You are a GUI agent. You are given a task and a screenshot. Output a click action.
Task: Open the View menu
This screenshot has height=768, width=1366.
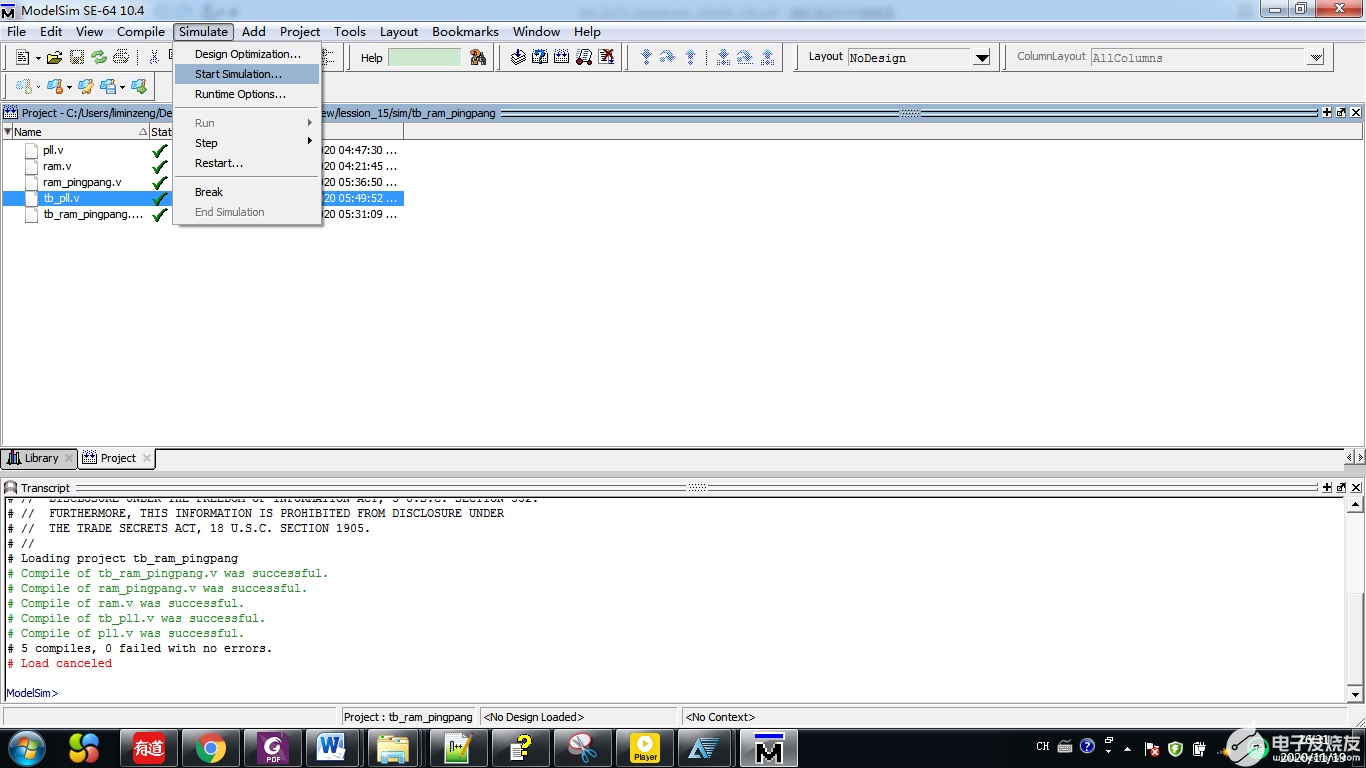pos(89,31)
